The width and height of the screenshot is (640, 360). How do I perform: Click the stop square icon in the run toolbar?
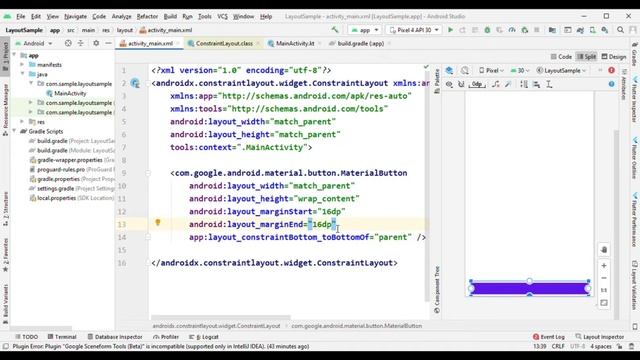pyautogui.click(x=537, y=30)
